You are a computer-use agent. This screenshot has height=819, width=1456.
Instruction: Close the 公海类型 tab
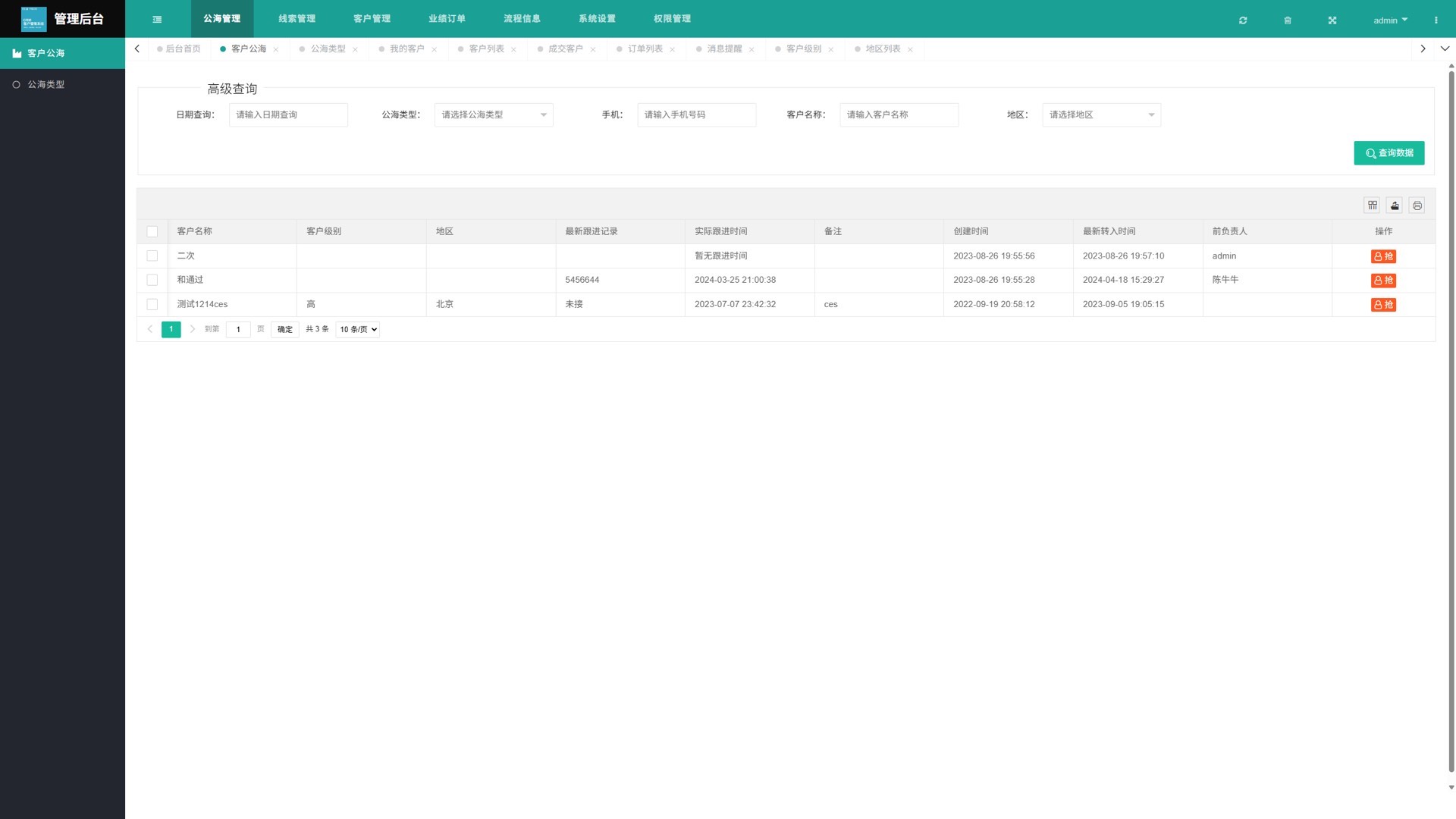click(355, 49)
